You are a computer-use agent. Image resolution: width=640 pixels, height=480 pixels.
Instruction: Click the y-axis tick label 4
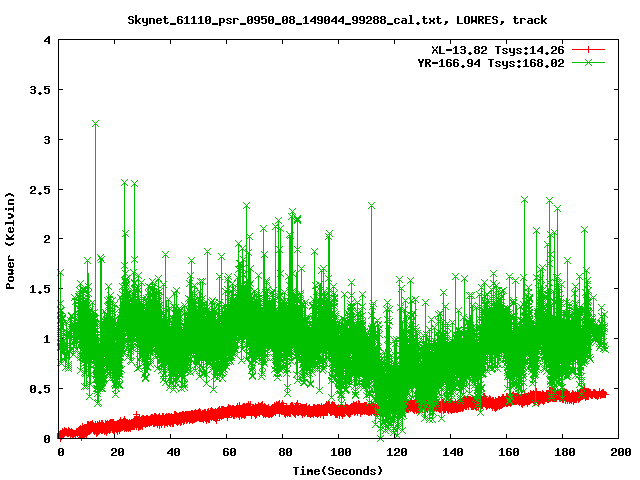tap(47, 40)
